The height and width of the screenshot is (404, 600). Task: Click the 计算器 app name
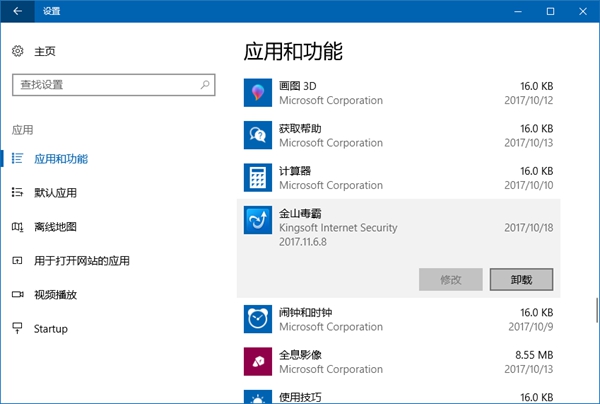295,171
